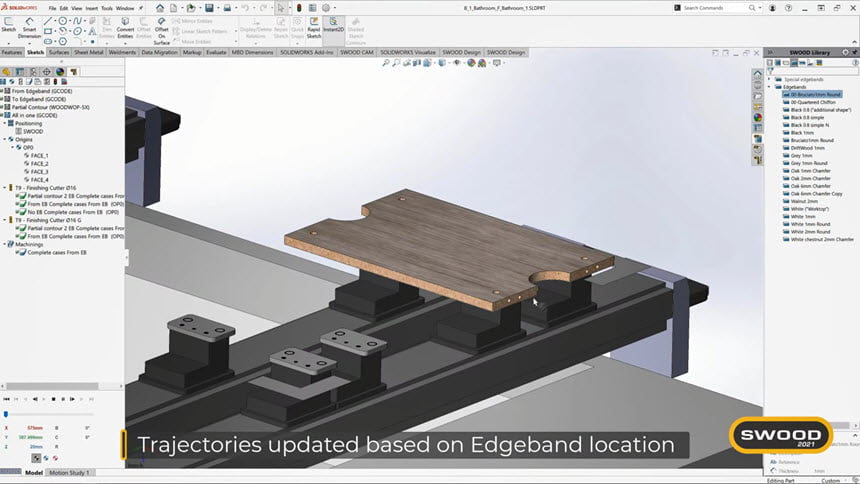The width and height of the screenshot is (860, 484).
Task: Select the DriftWood 1mm edgeband
Action: click(807, 148)
